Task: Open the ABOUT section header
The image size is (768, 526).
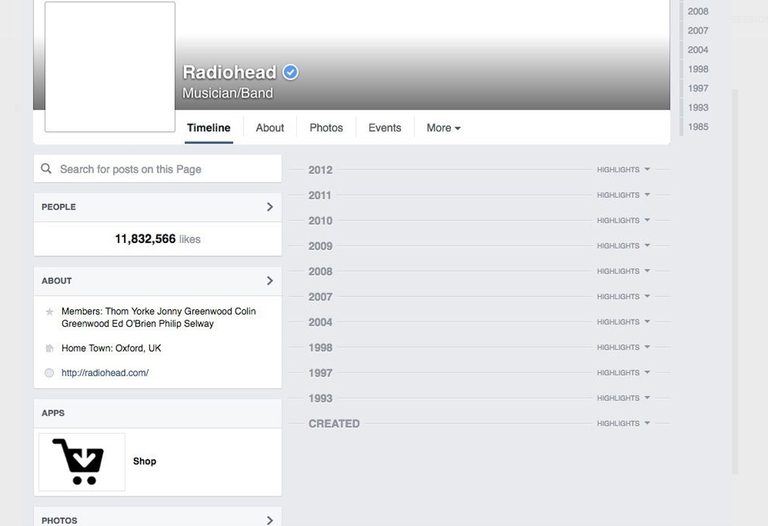Action: tap(158, 281)
